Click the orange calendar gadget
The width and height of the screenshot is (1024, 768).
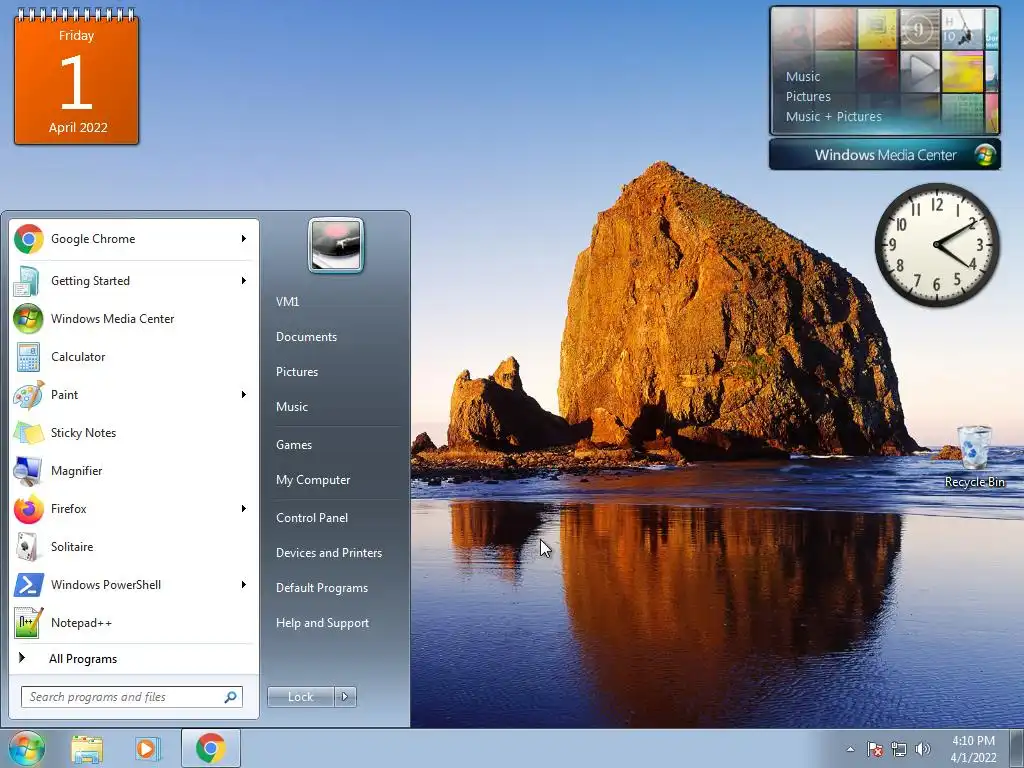[x=76, y=76]
